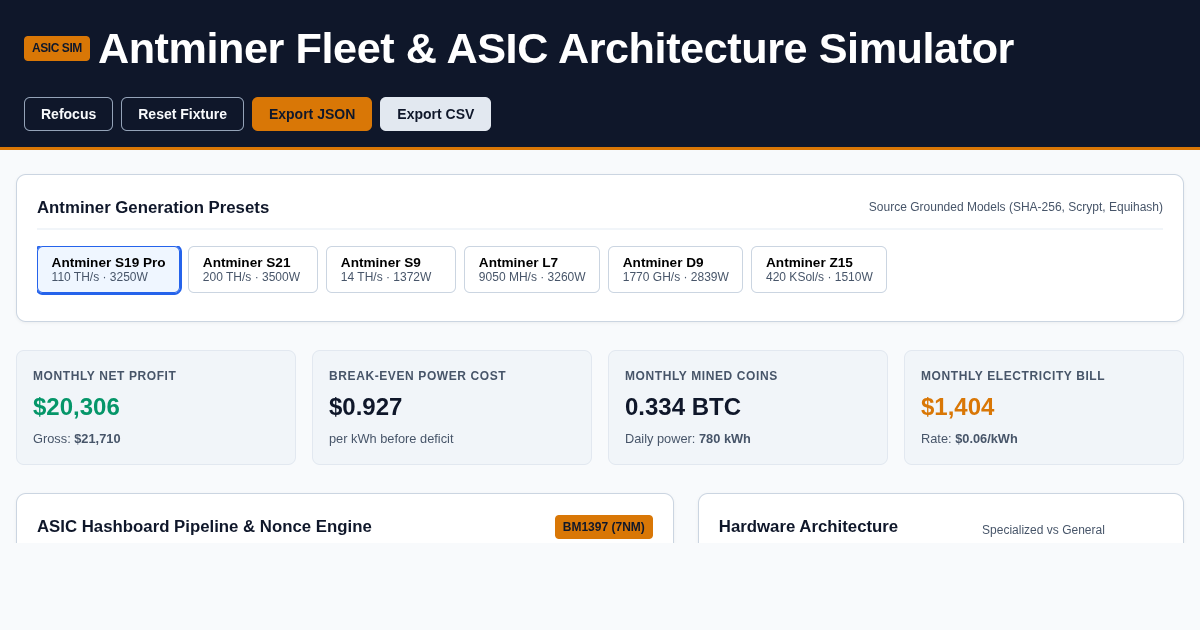Click the $20,306 monthly net profit value
This screenshot has height=630, width=1200.
click(x=76, y=407)
